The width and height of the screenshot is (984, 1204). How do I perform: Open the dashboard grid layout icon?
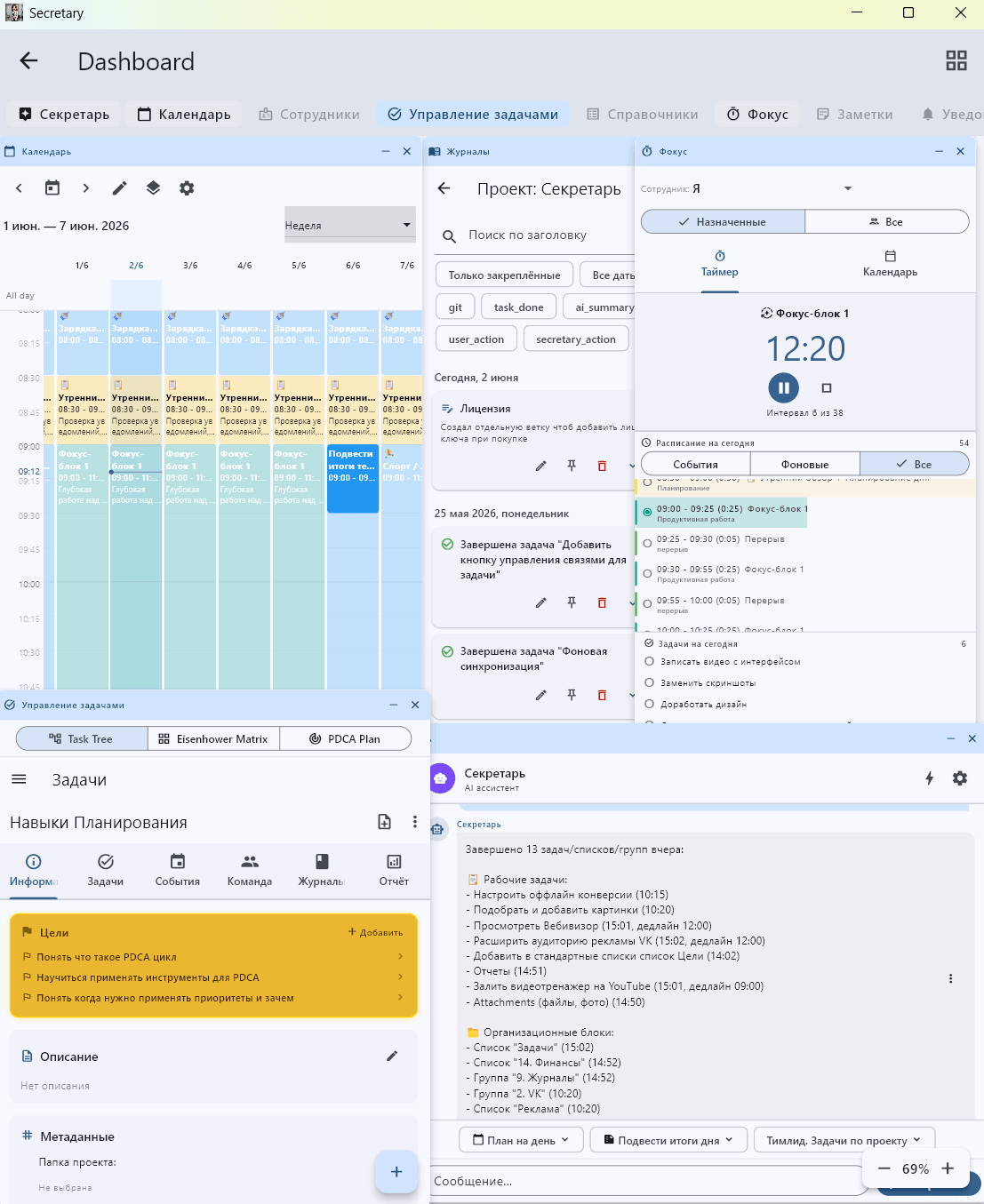coord(956,60)
